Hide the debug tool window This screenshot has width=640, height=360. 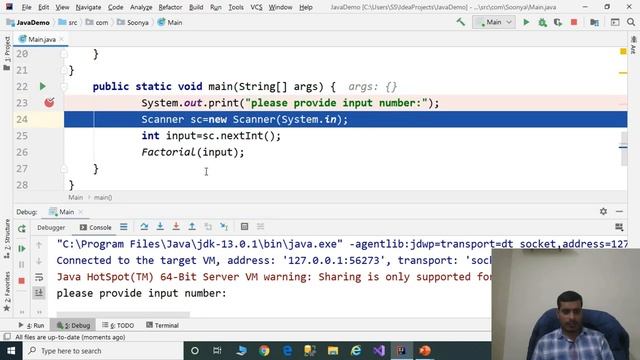[x=619, y=211]
